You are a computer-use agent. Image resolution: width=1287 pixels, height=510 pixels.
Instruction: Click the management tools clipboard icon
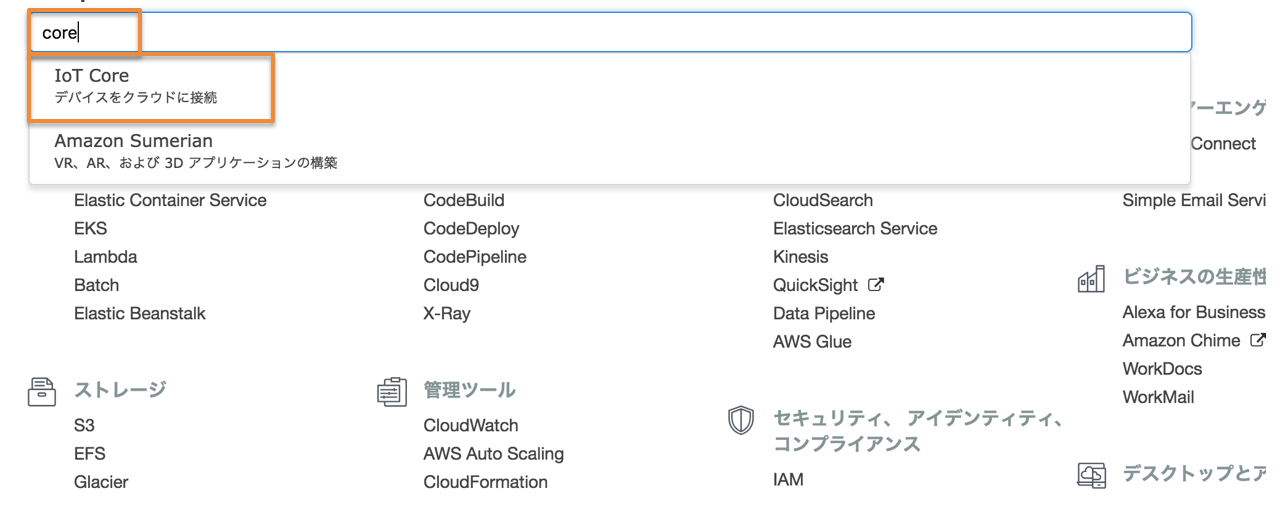tap(392, 391)
